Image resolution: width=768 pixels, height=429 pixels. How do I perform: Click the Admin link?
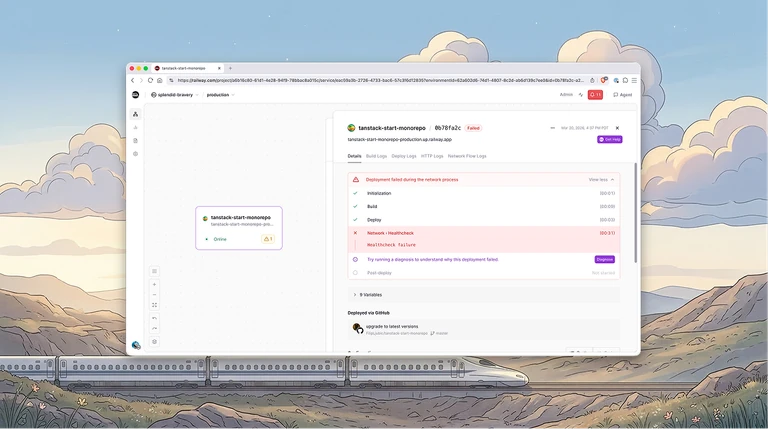tap(566, 95)
